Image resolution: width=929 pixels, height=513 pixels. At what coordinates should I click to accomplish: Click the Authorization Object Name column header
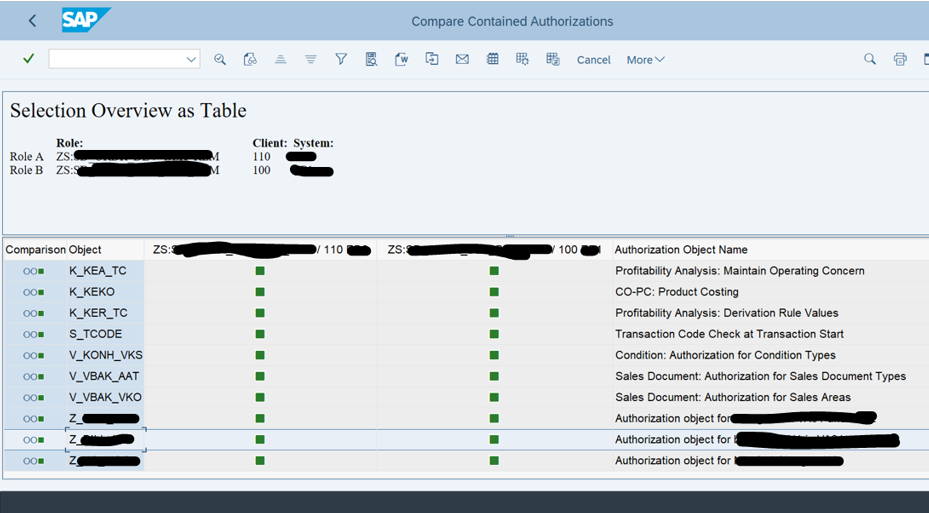pos(680,250)
